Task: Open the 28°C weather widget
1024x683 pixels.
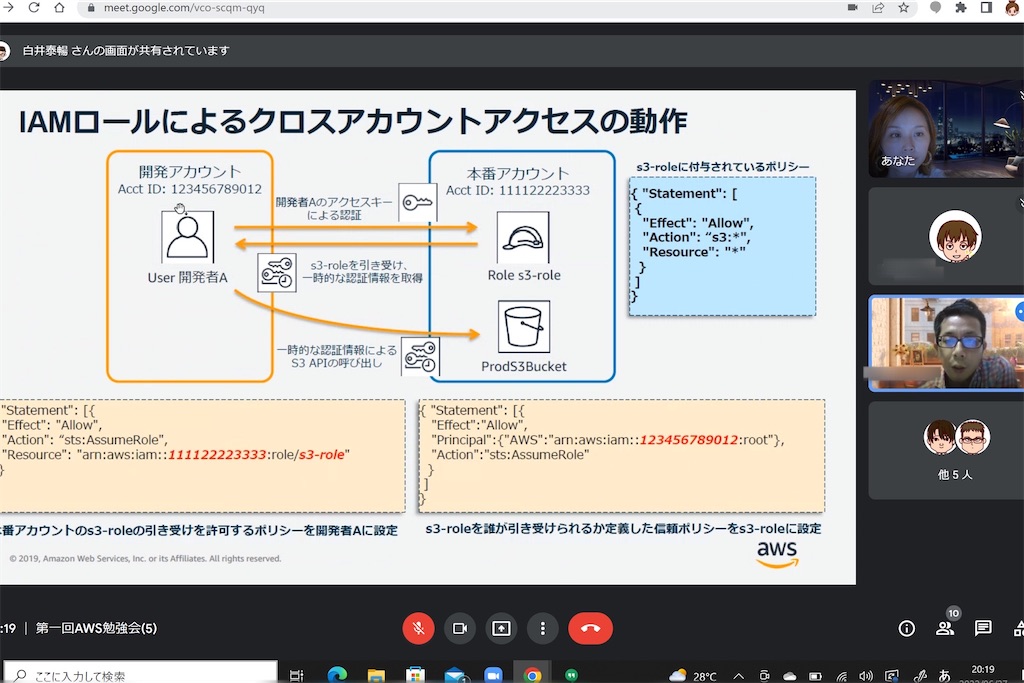Action: pos(693,676)
